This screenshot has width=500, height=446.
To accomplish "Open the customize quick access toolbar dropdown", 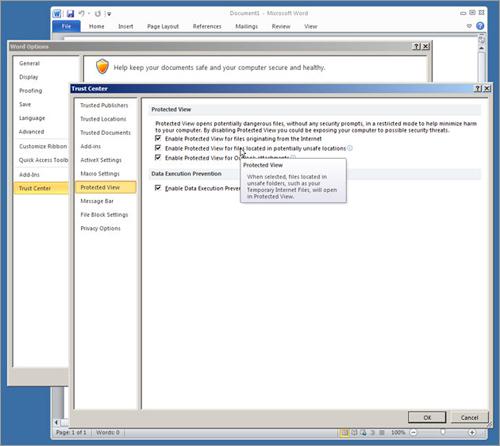I will (108, 14).
